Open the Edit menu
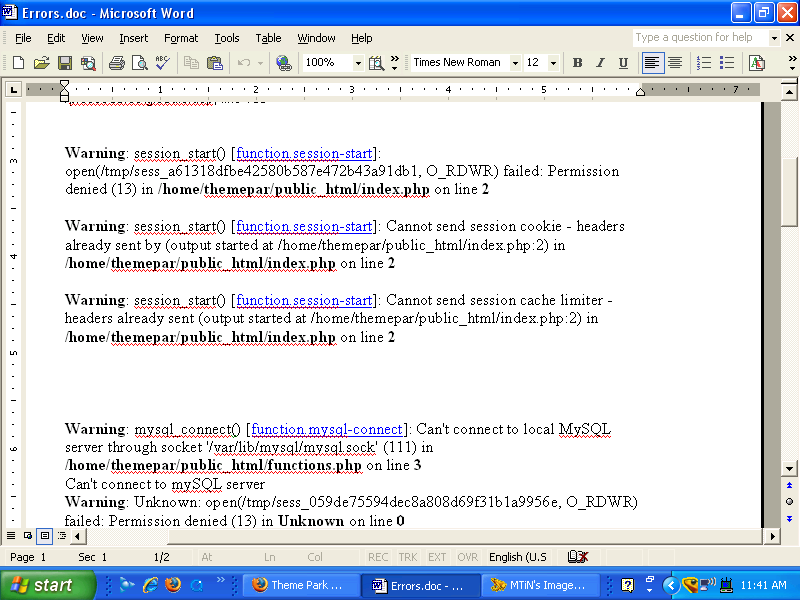Viewport: 800px width, 600px height. pos(56,38)
